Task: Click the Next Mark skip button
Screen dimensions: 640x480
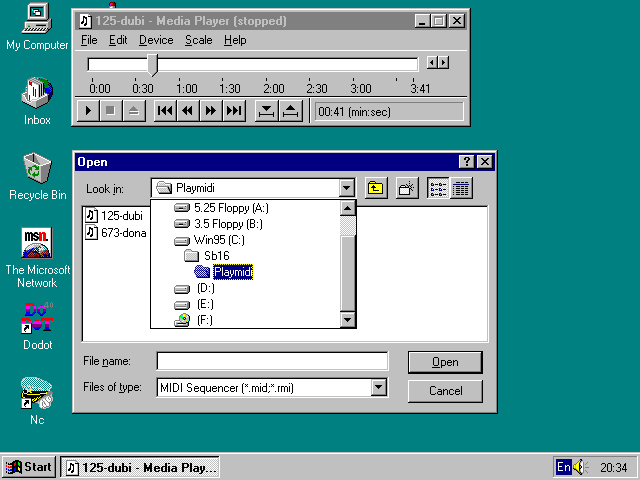Action: click(x=234, y=111)
